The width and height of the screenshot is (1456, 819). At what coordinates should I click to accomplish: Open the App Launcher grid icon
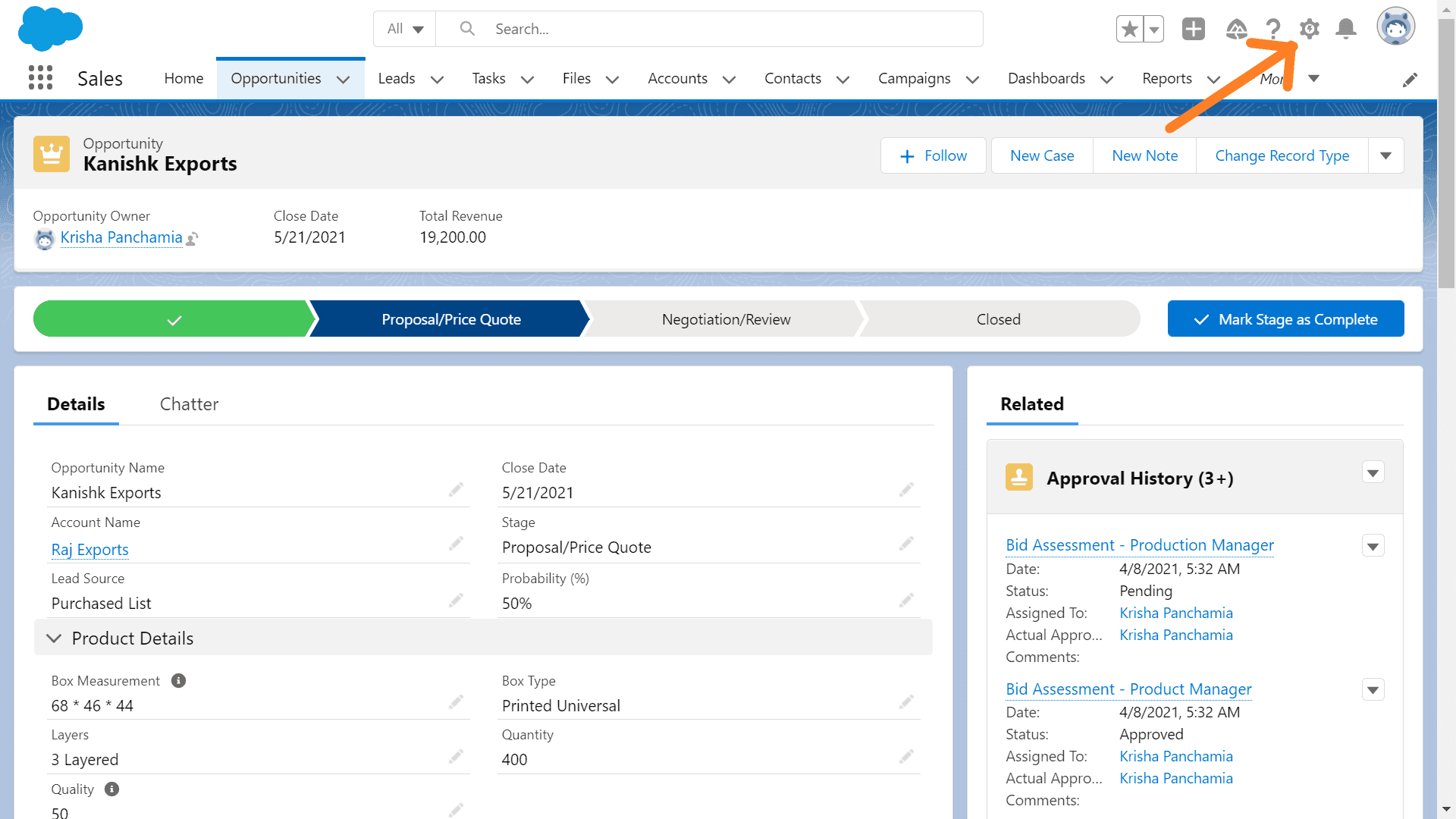40,77
